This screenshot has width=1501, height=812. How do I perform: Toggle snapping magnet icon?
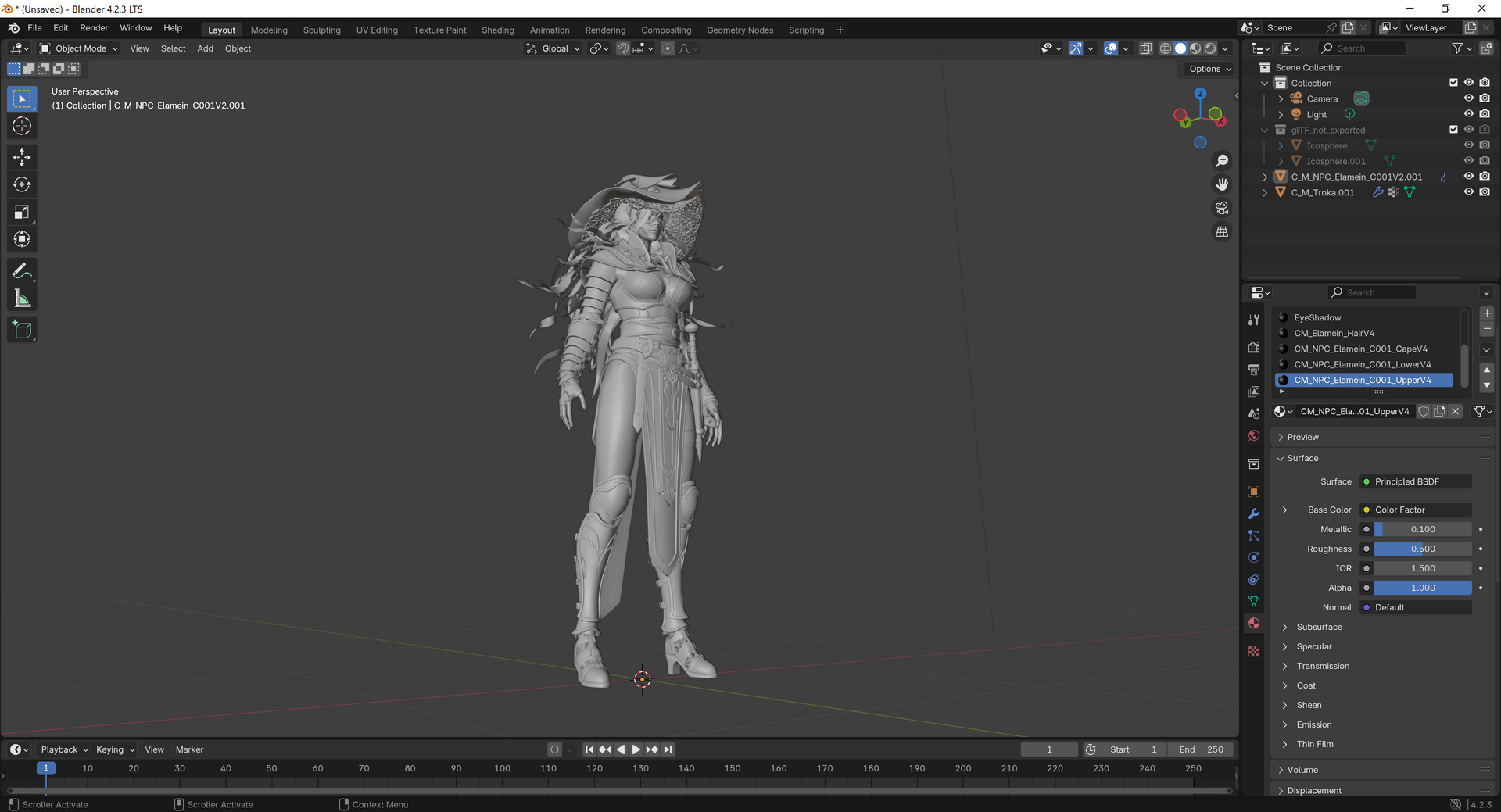[623, 48]
